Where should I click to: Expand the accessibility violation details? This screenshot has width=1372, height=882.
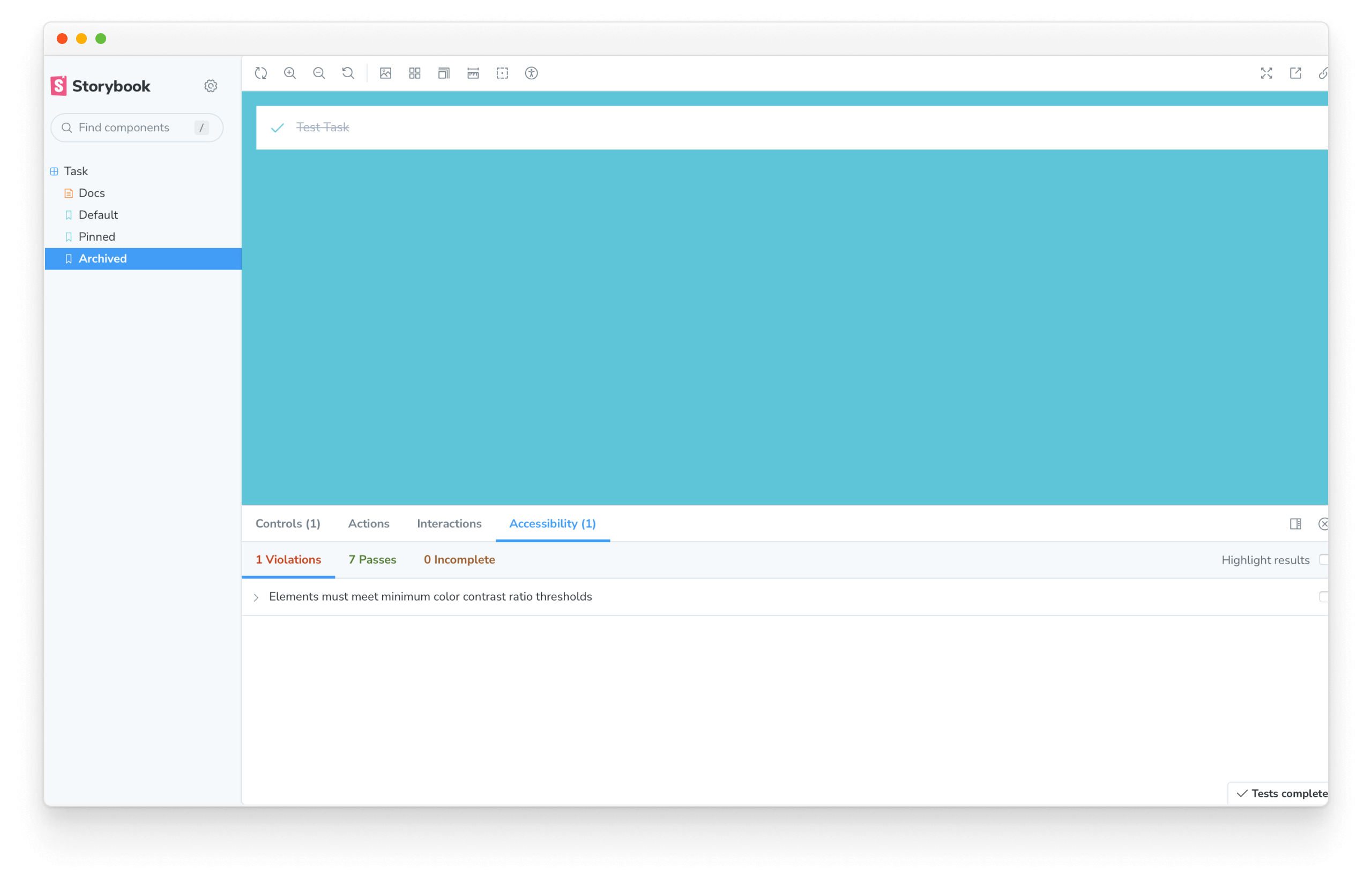[x=258, y=596]
